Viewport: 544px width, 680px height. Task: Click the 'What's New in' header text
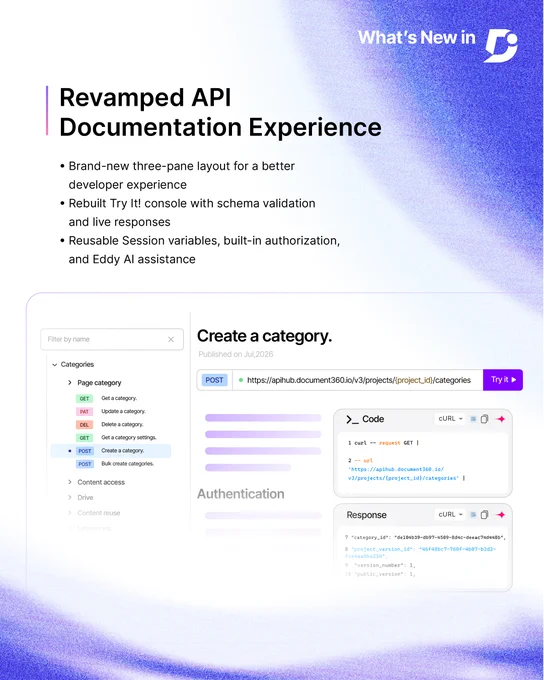point(416,38)
